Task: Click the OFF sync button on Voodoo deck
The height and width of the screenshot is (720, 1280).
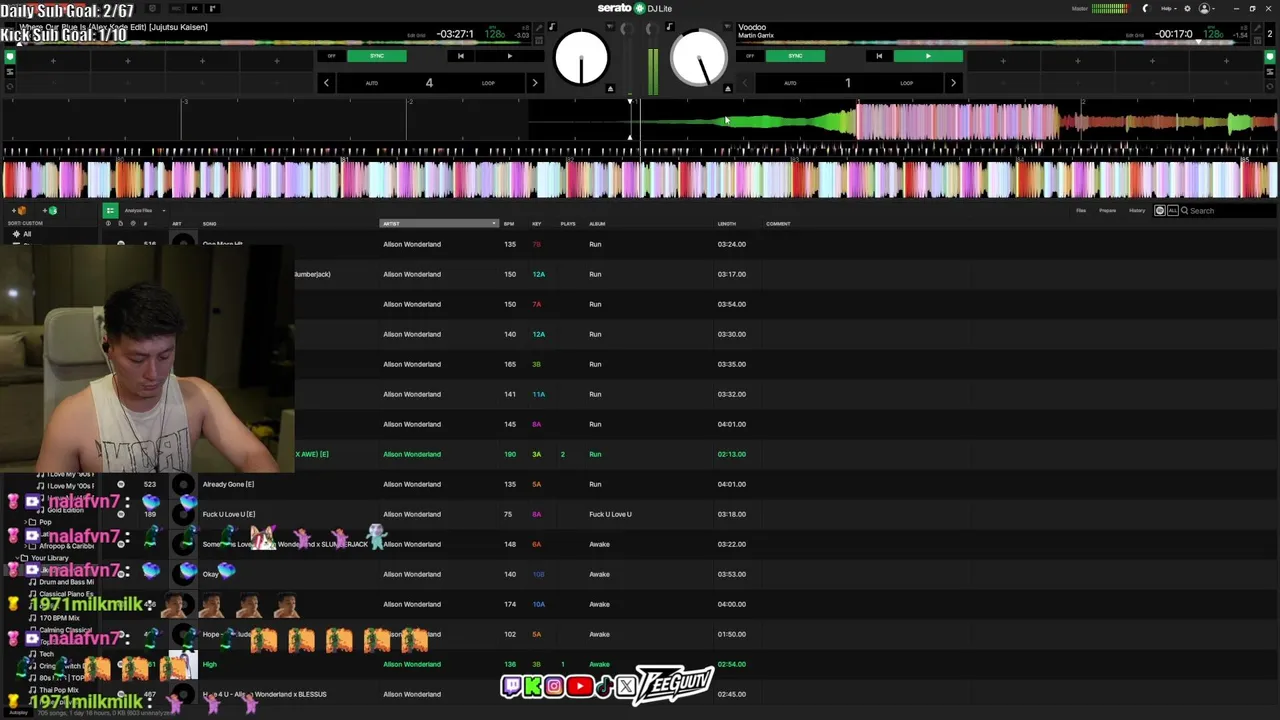Action: point(750,56)
